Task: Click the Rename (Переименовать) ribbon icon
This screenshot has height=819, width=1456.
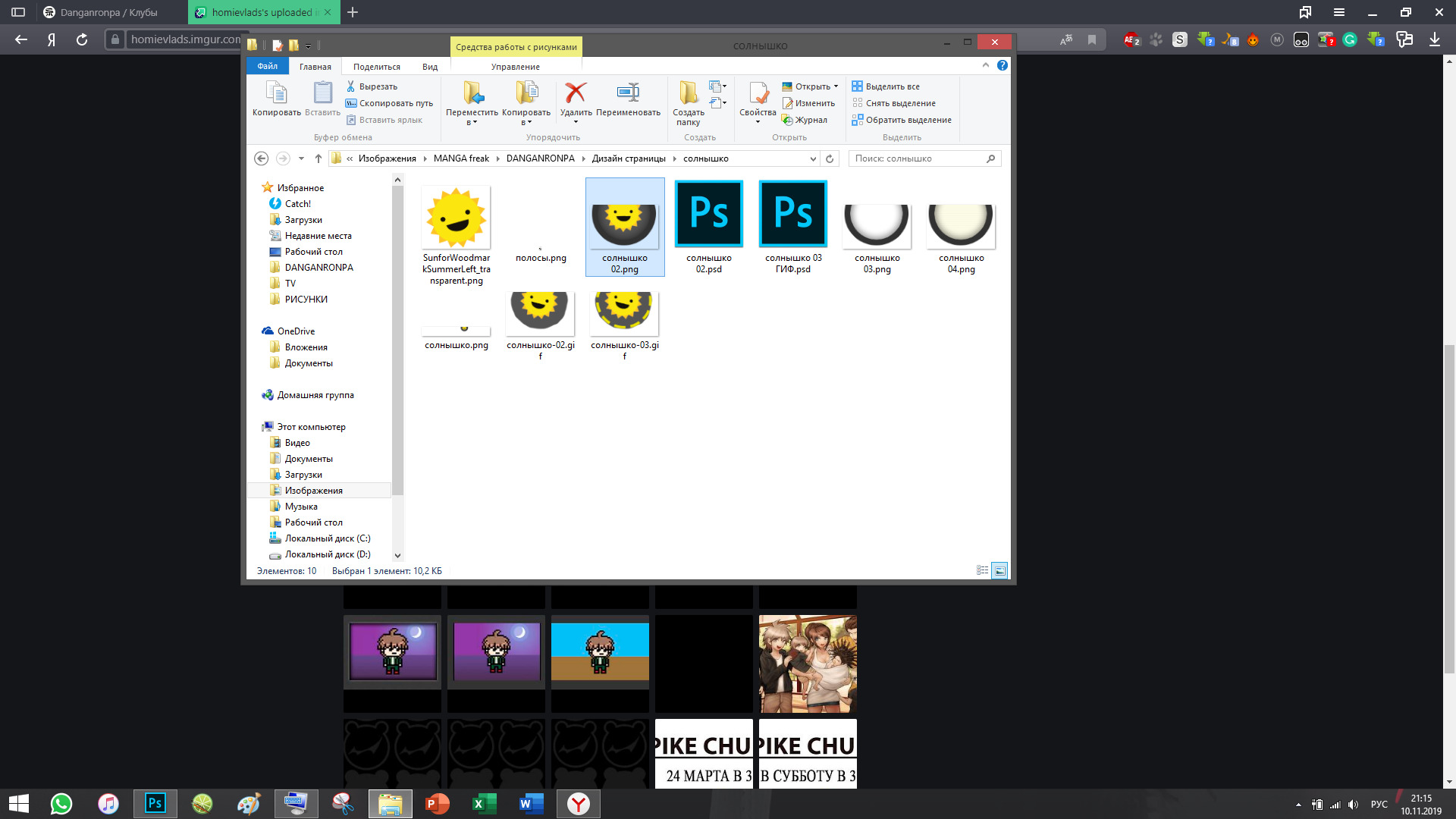Action: (628, 93)
